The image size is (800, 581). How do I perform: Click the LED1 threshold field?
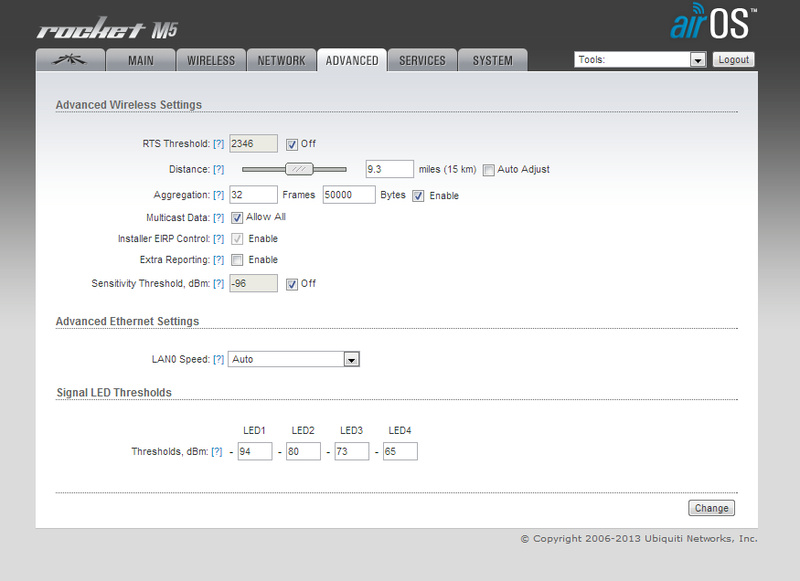pos(255,451)
